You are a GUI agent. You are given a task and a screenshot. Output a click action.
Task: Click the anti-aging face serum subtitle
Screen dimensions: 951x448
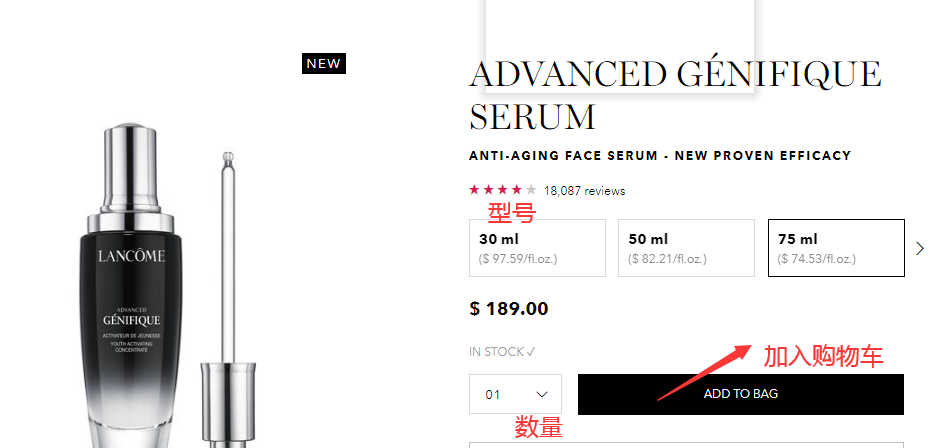click(x=660, y=156)
